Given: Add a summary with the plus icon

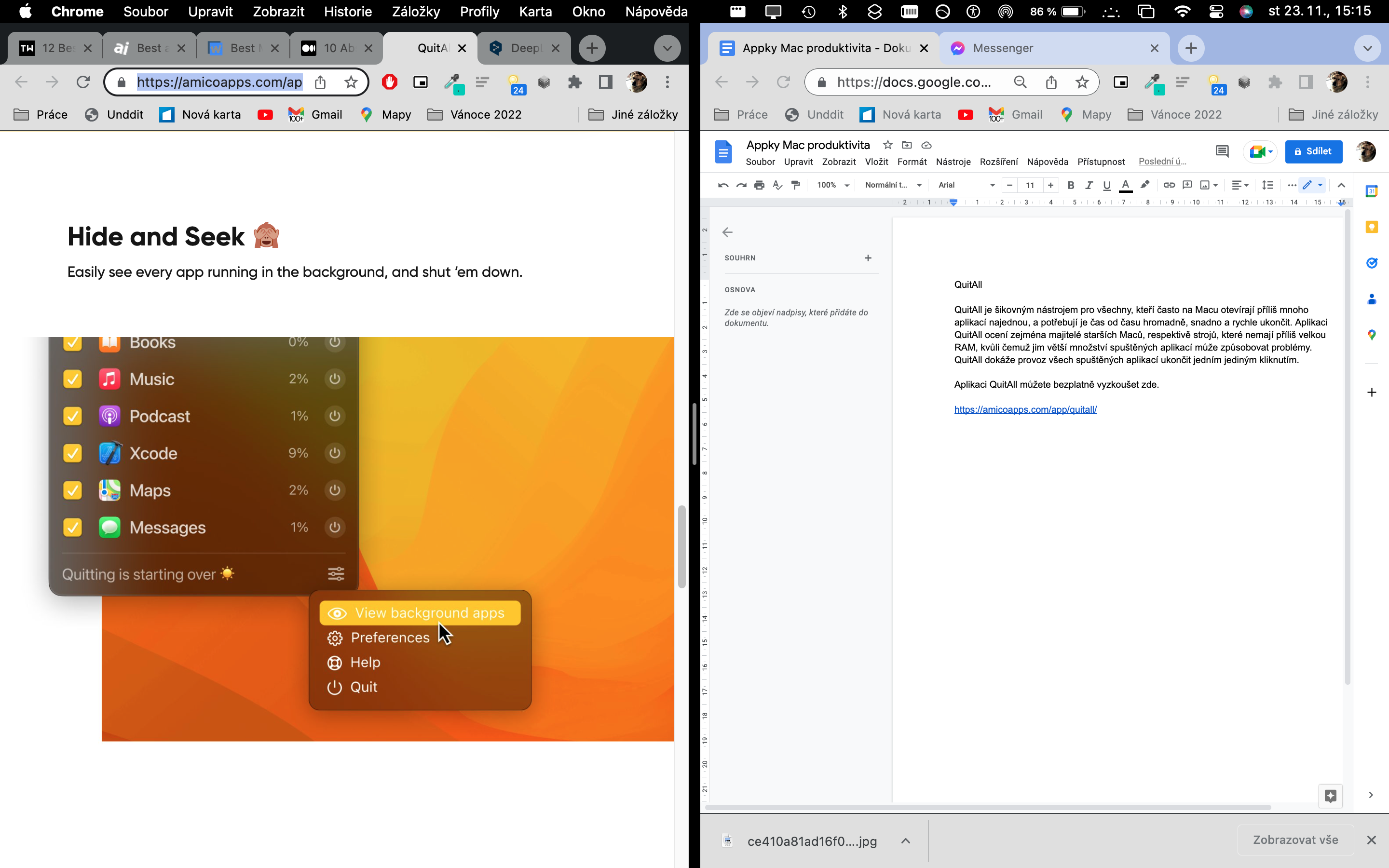Looking at the screenshot, I should (868, 258).
